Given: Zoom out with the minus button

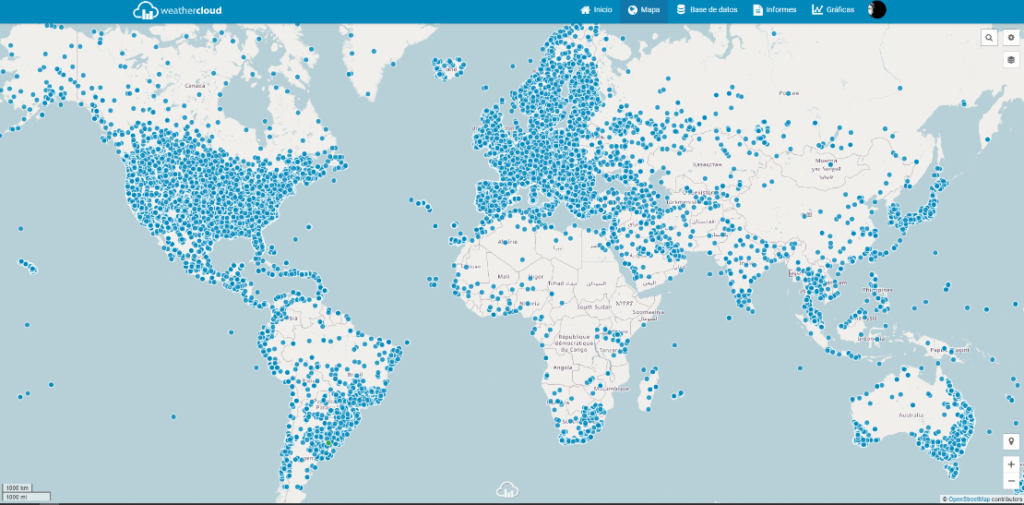Looking at the screenshot, I should (1011, 481).
